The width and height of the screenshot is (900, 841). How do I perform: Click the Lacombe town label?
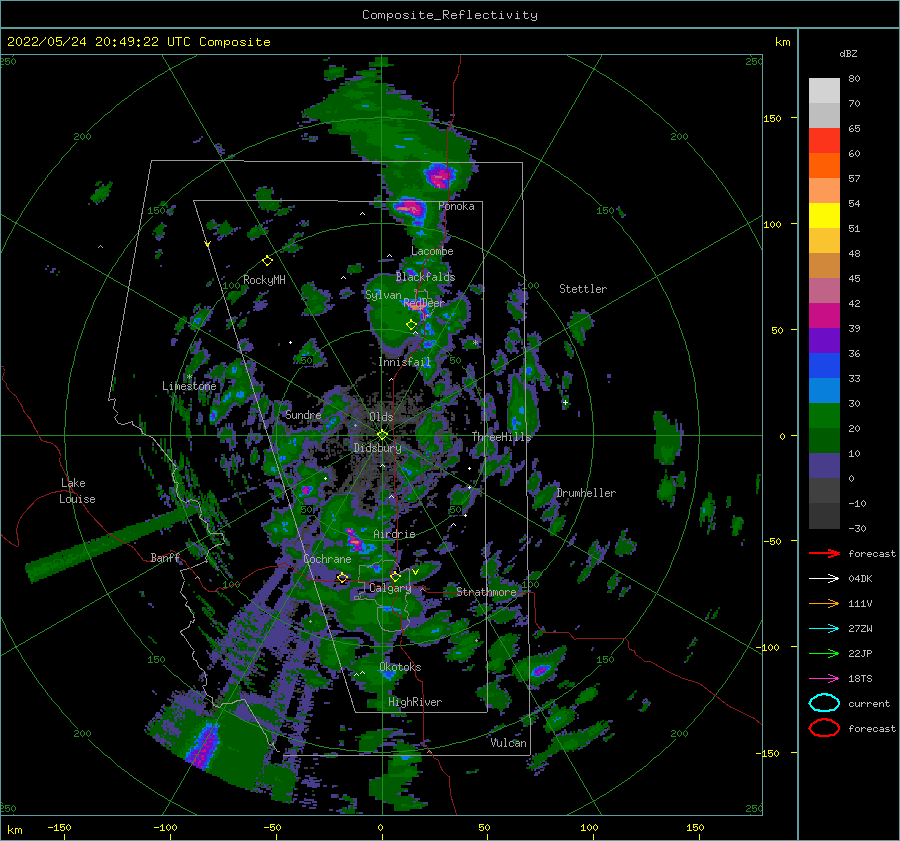tap(432, 251)
